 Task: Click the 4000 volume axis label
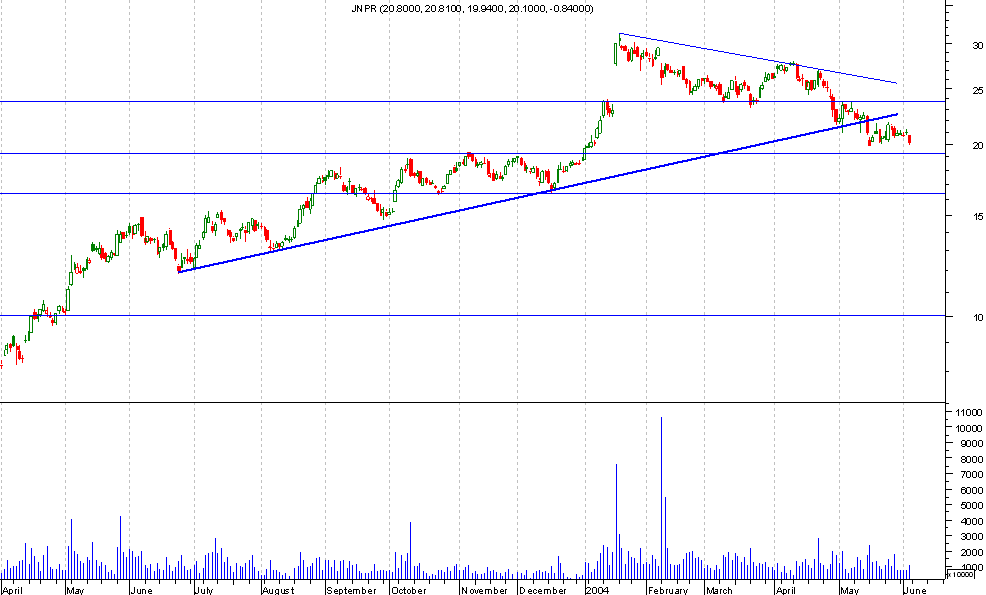[972, 521]
